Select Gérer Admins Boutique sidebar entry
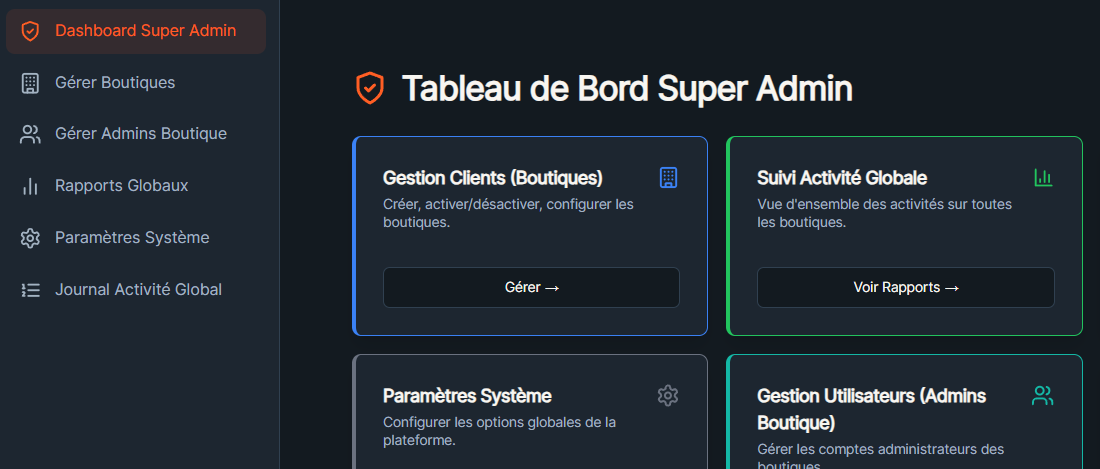The height and width of the screenshot is (469, 1100). tap(136, 134)
